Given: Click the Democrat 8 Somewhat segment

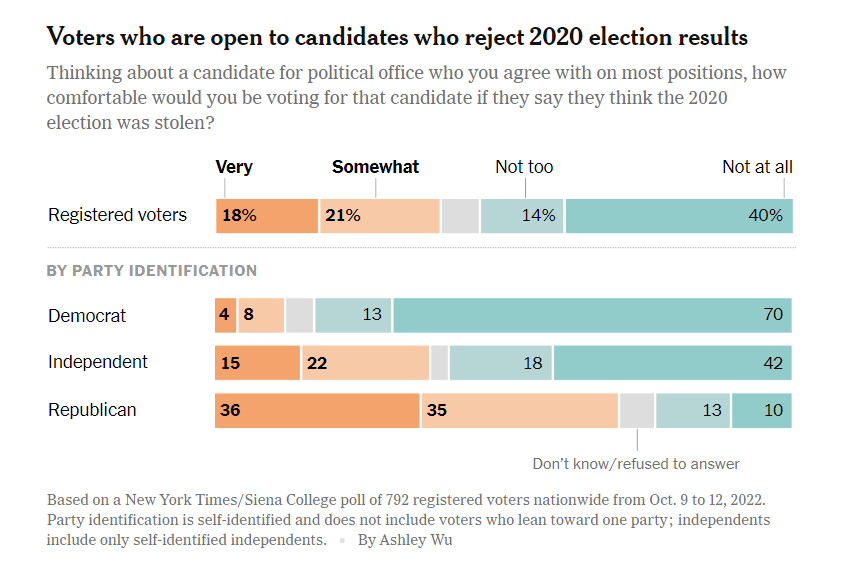Looking at the screenshot, I should tap(261, 315).
